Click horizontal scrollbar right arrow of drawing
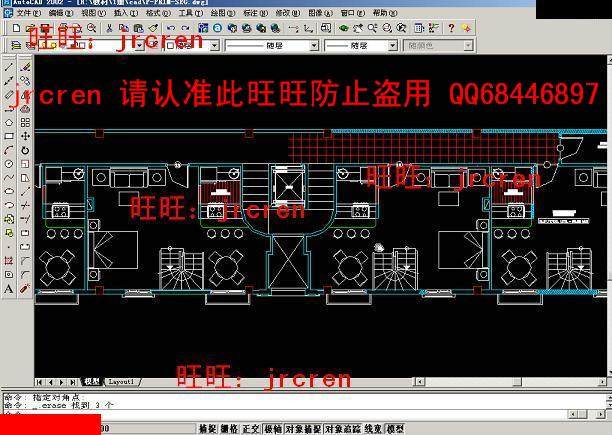 [603, 382]
